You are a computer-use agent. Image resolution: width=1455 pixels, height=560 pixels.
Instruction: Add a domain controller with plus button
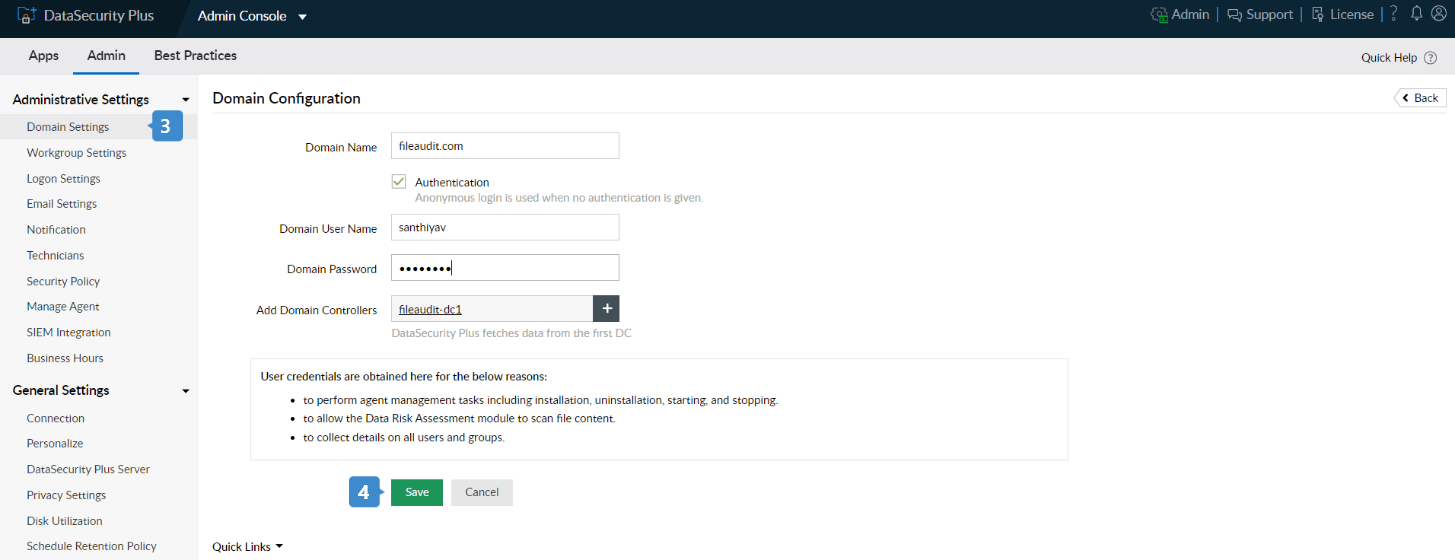[606, 309]
